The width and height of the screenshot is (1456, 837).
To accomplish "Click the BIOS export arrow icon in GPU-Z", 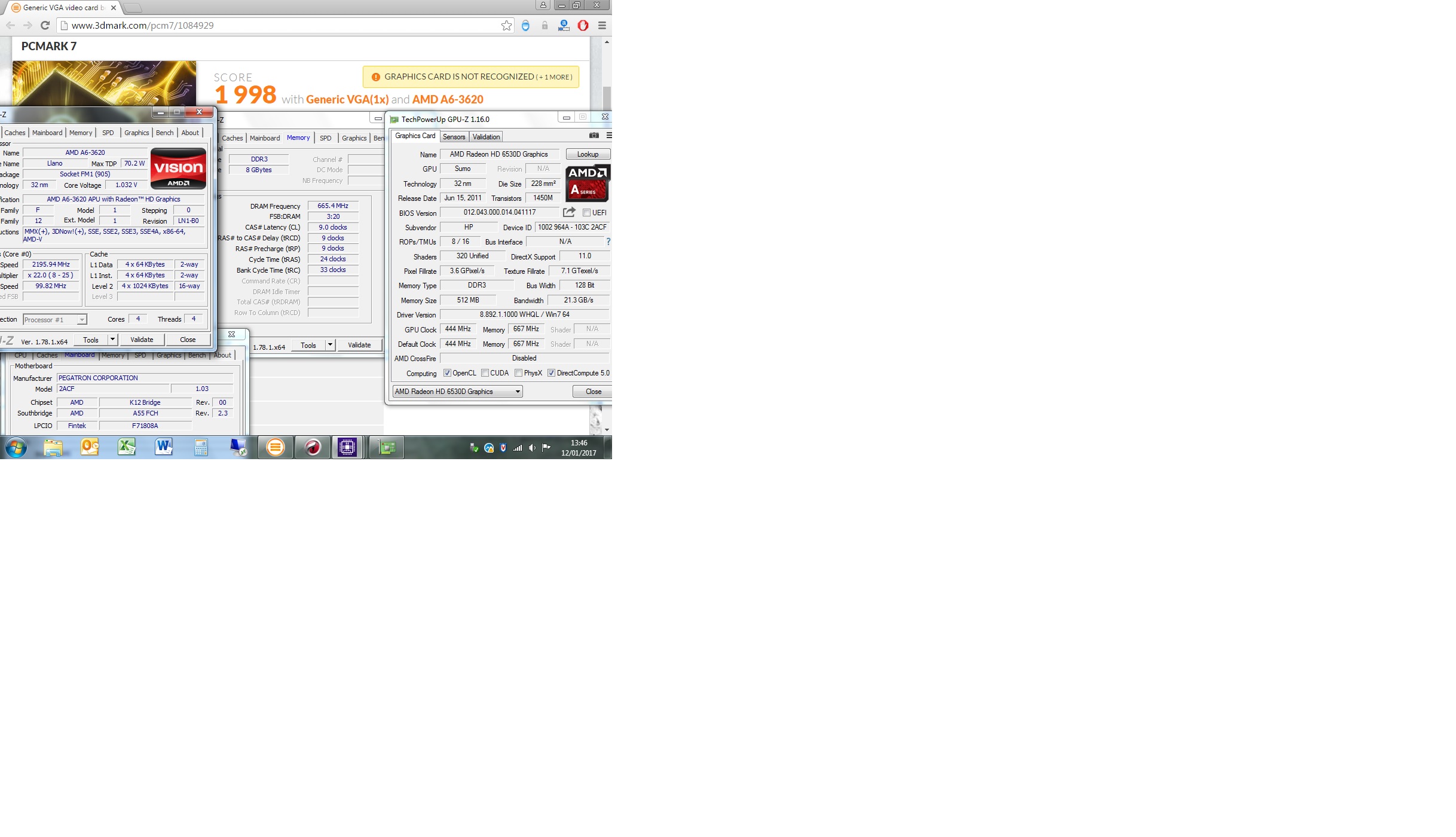I will (x=569, y=212).
